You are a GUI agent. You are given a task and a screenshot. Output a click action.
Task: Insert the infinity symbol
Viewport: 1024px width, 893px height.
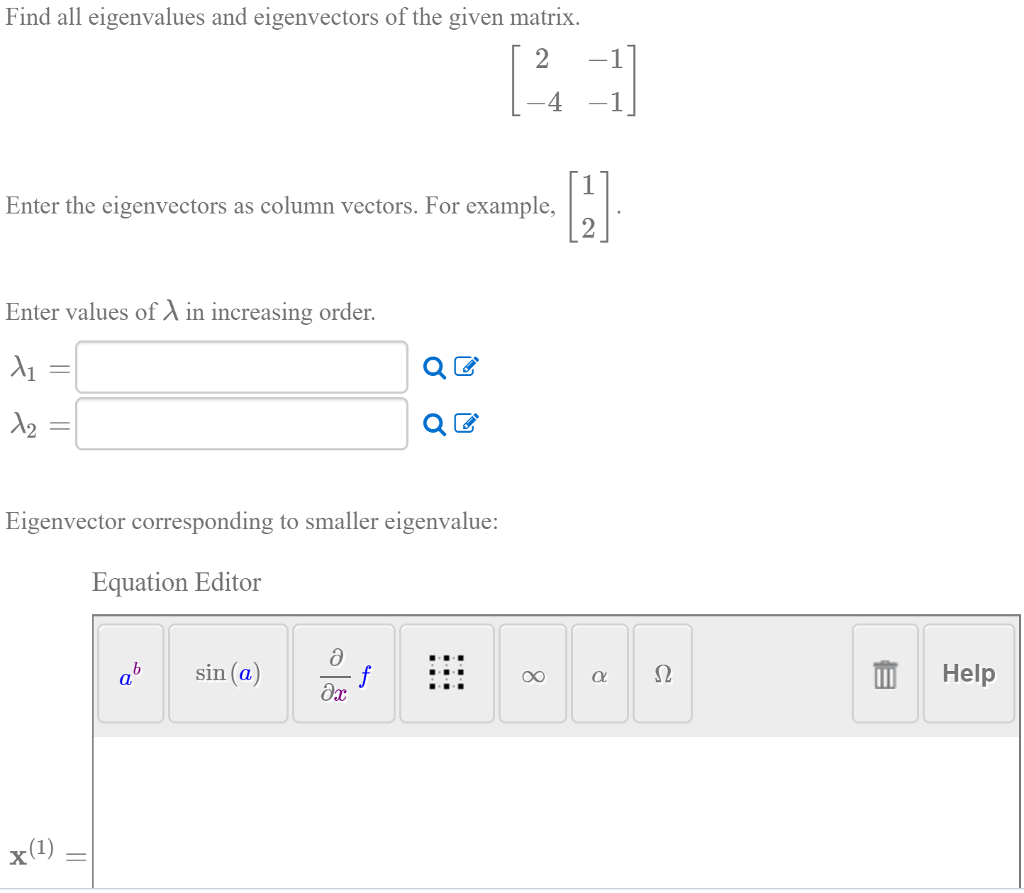tap(533, 672)
